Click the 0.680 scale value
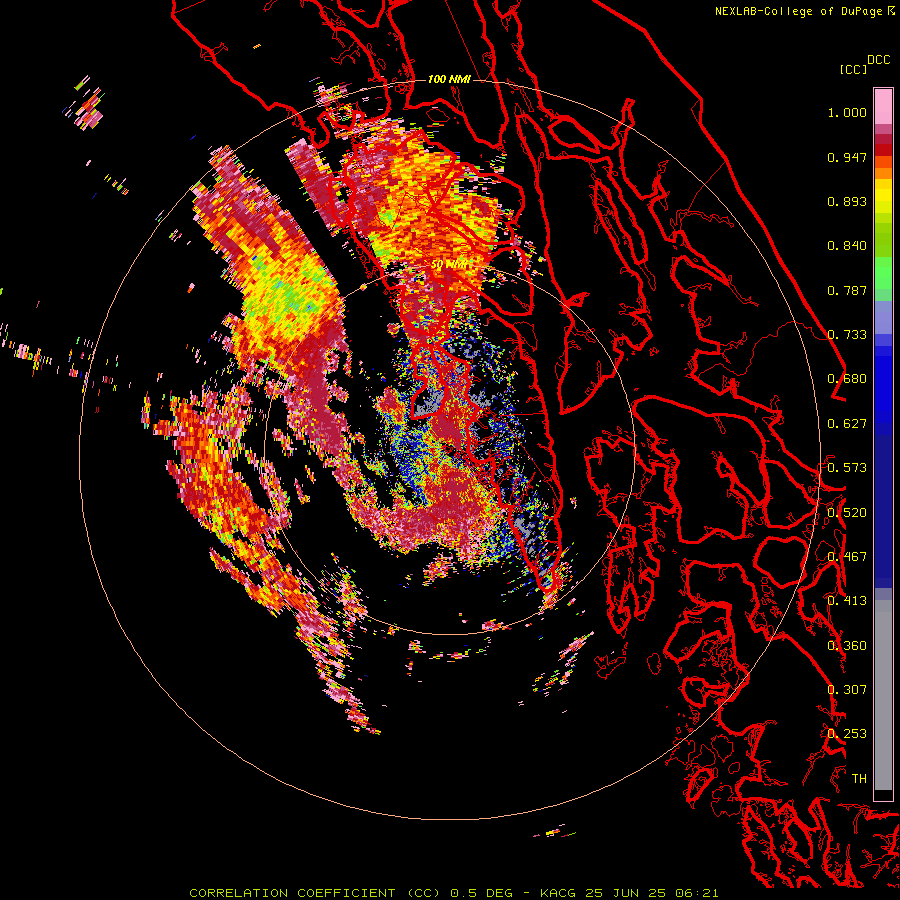Viewport: 900px width, 900px height. [x=847, y=379]
